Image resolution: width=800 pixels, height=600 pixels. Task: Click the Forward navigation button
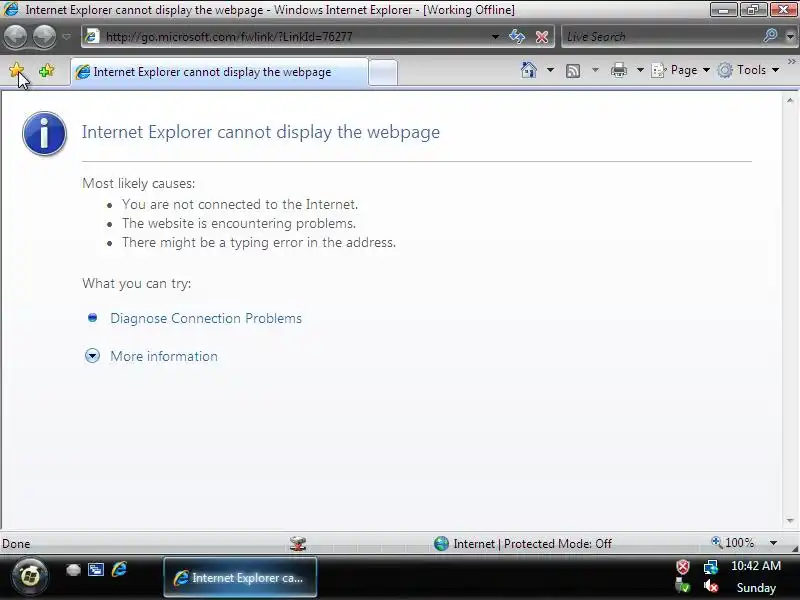44,36
